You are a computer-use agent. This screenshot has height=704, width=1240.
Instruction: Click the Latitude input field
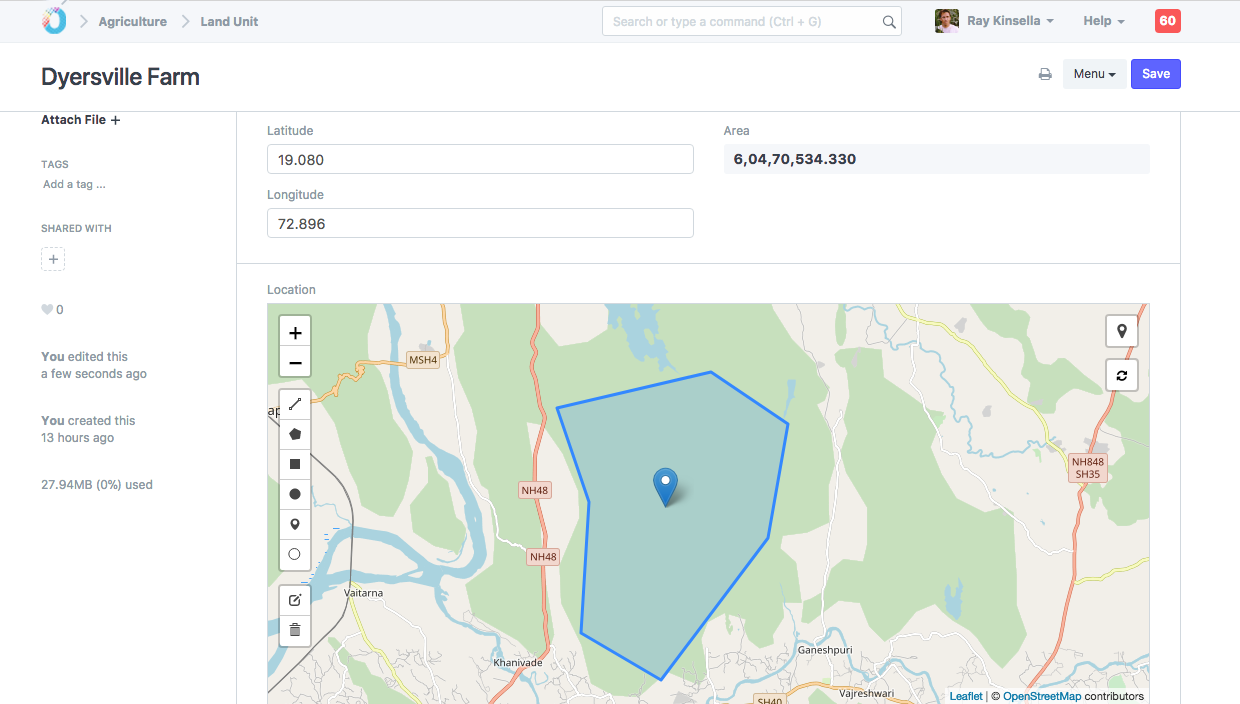(x=480, y=159)
